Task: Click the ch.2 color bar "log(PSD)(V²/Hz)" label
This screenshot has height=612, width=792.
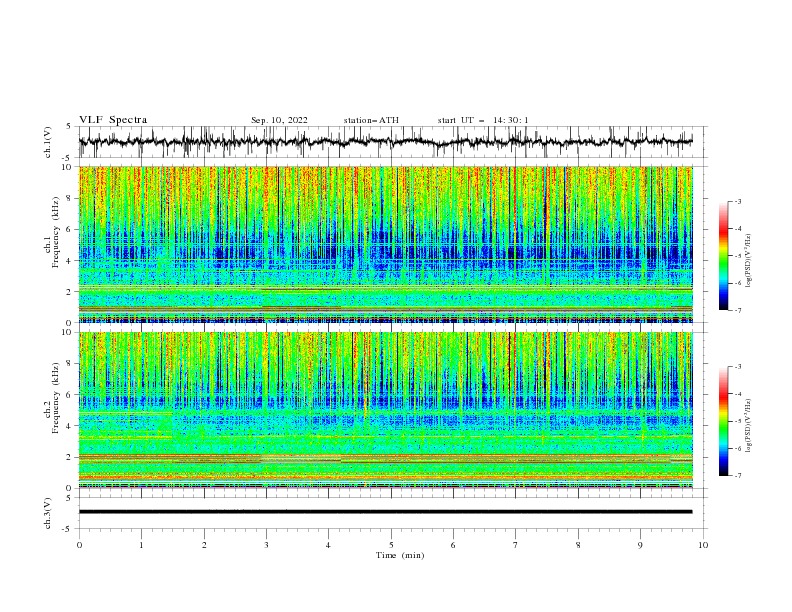Action: [749, 426]
